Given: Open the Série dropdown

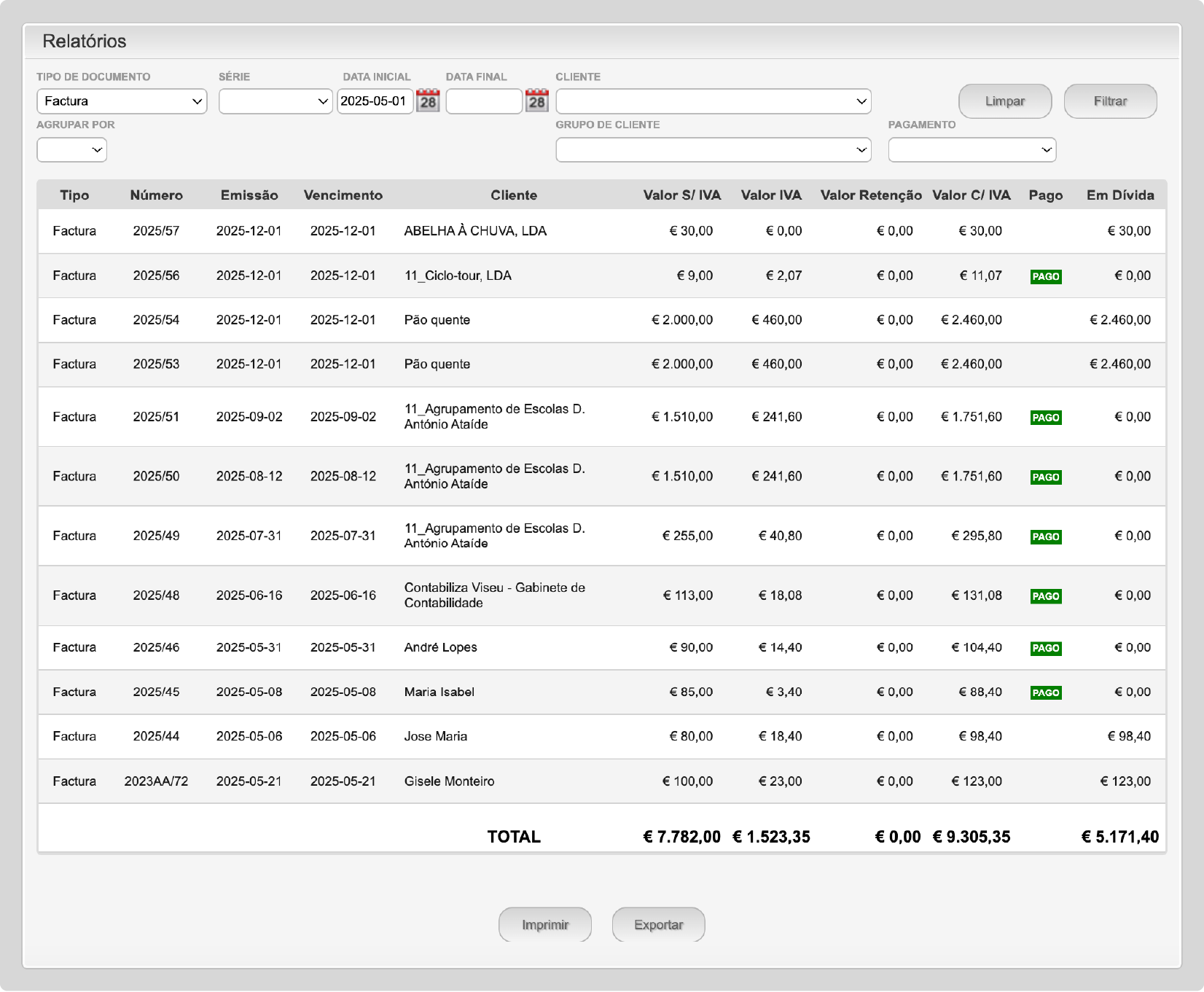Looking at the screenshot, I should pyautogui.click(x=275, y=101).
